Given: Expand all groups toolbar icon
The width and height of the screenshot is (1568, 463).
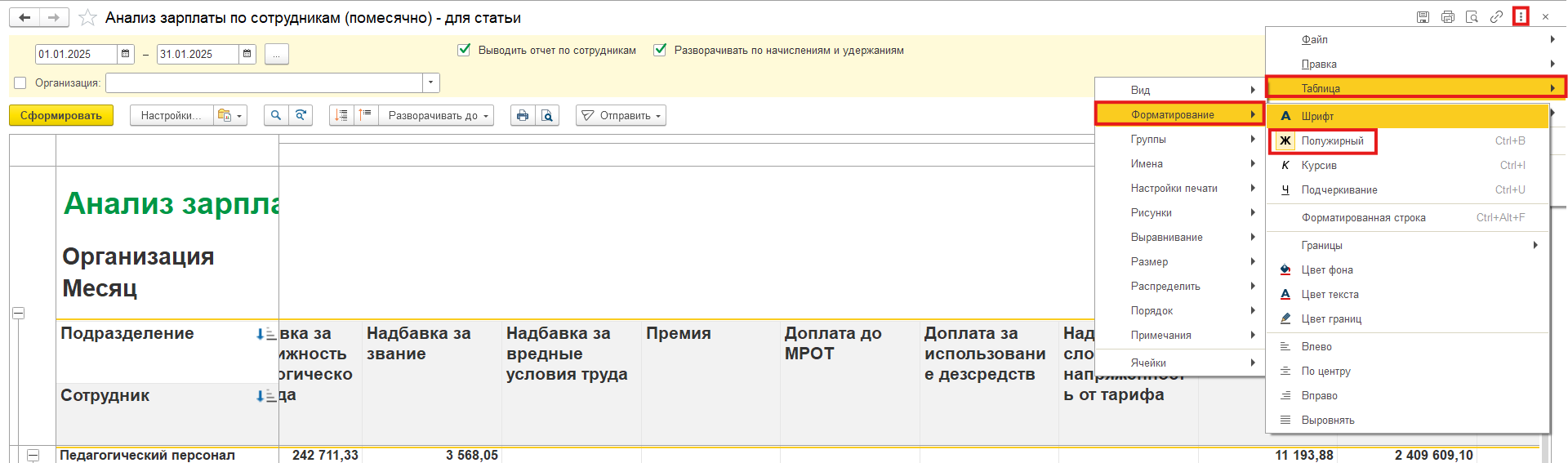Looking at the screenshot, I should click(366, 115).
